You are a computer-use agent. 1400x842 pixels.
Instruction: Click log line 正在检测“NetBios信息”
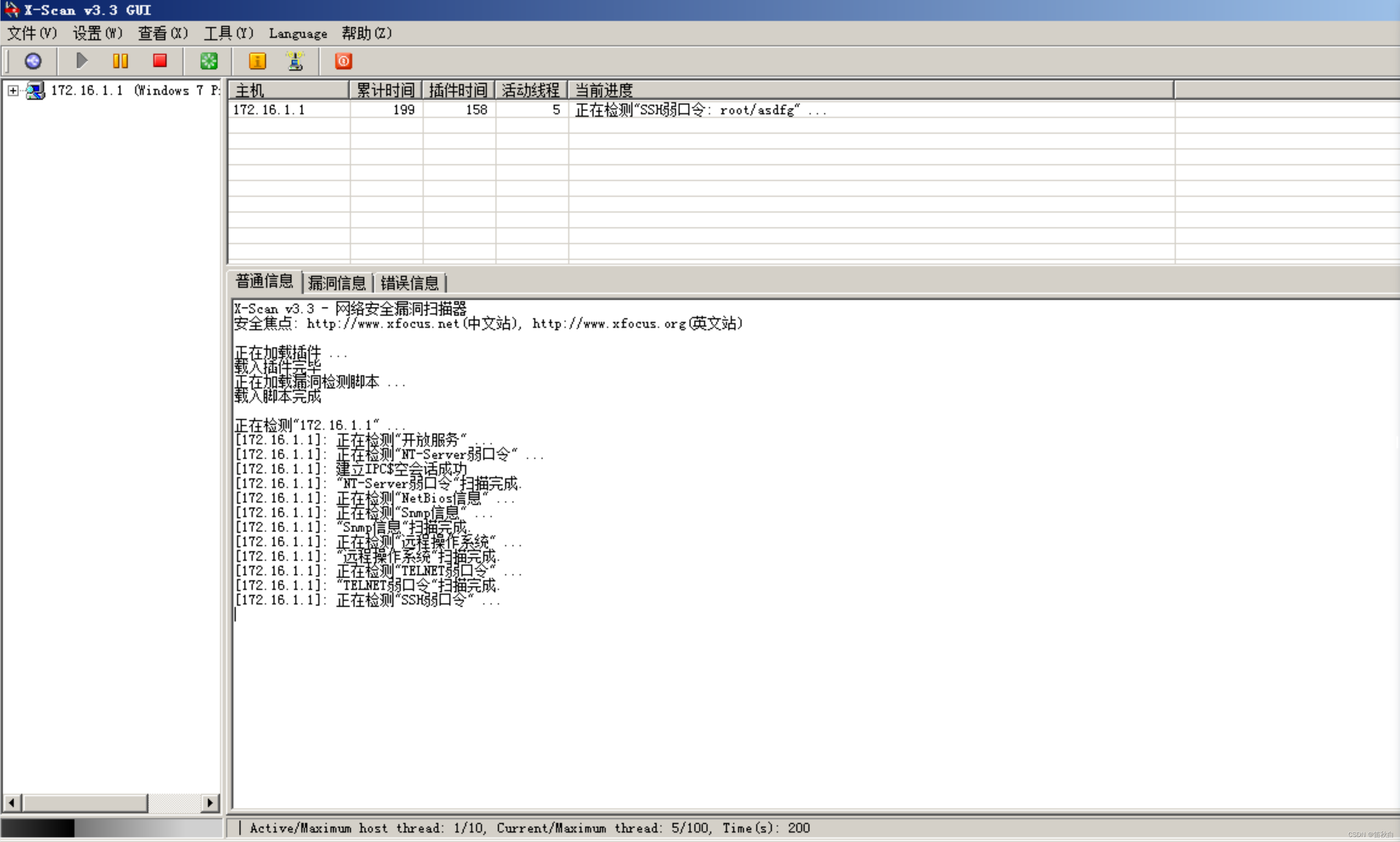[x=374, y=498]
